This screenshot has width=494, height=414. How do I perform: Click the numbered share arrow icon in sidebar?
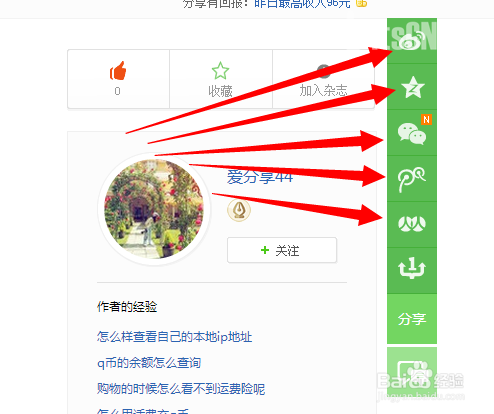pos(412,269)
